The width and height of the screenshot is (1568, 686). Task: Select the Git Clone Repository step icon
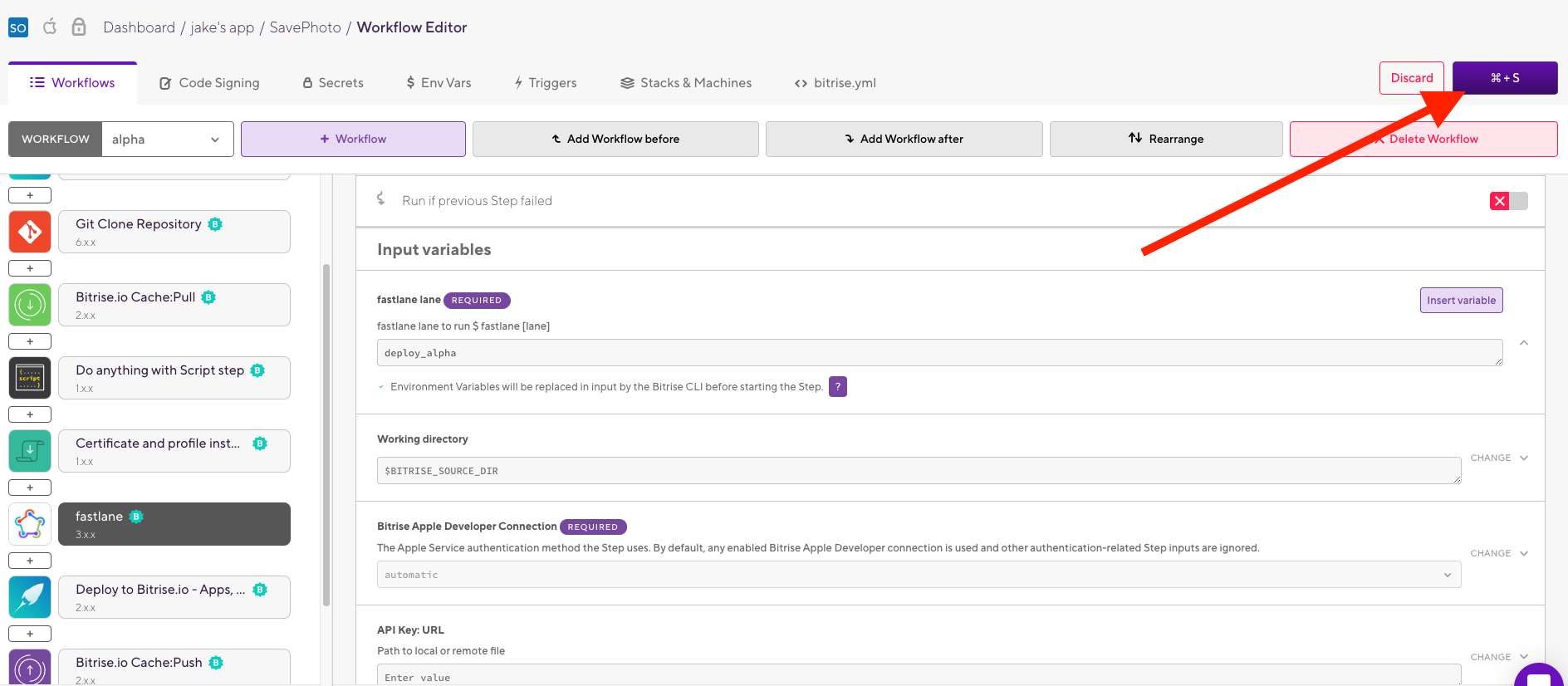click(x=30, y=232)
